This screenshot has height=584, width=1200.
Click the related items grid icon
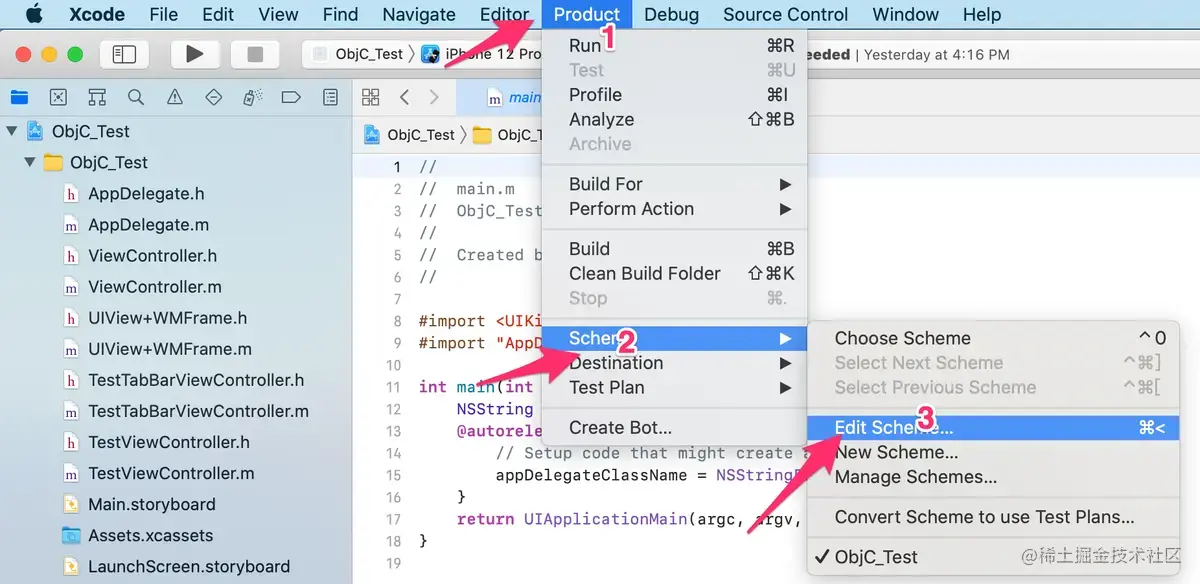[x=371, y=97]
